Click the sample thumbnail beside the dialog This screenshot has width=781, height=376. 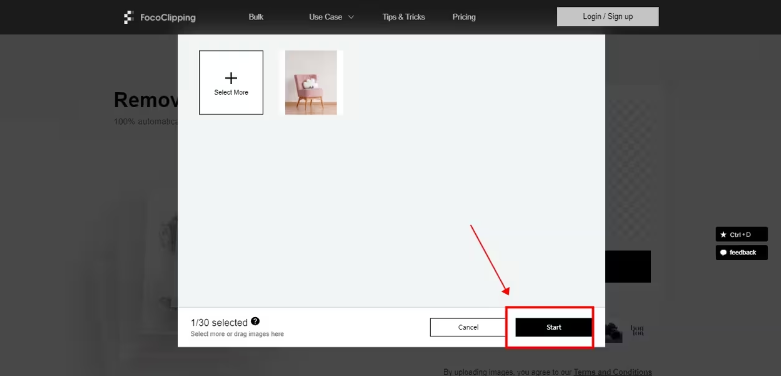614,331
